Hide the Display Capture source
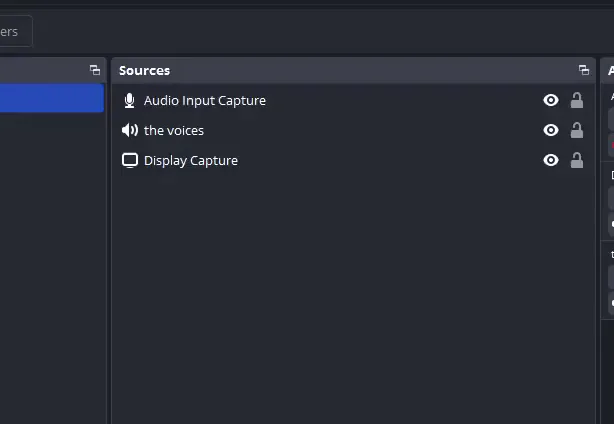614x424 pixels. [551, 161]
